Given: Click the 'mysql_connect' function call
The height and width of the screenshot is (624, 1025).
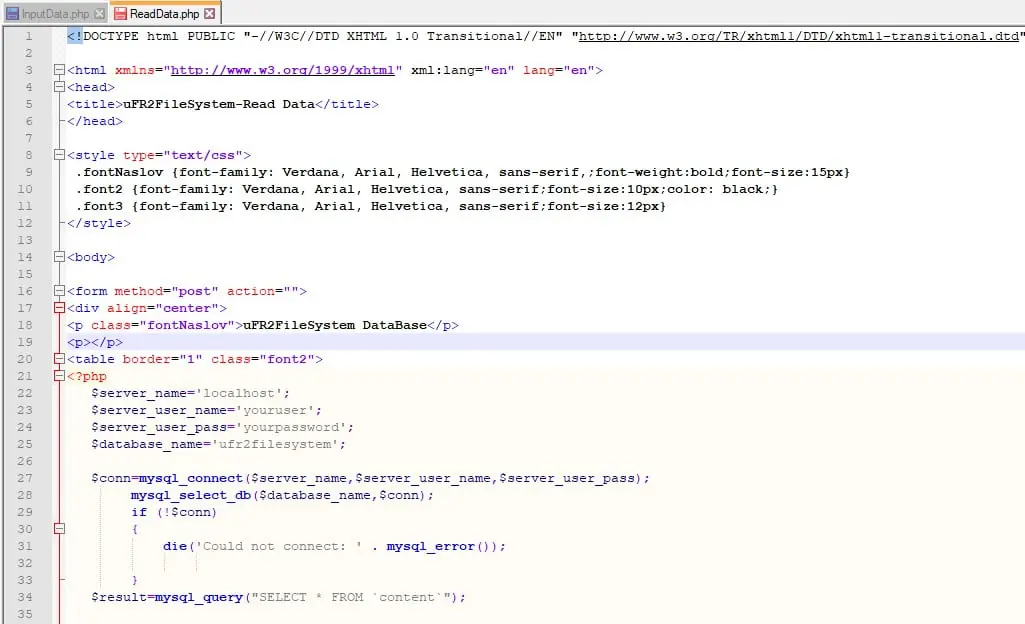Looking at the screenshot, I should pos(191,478).
